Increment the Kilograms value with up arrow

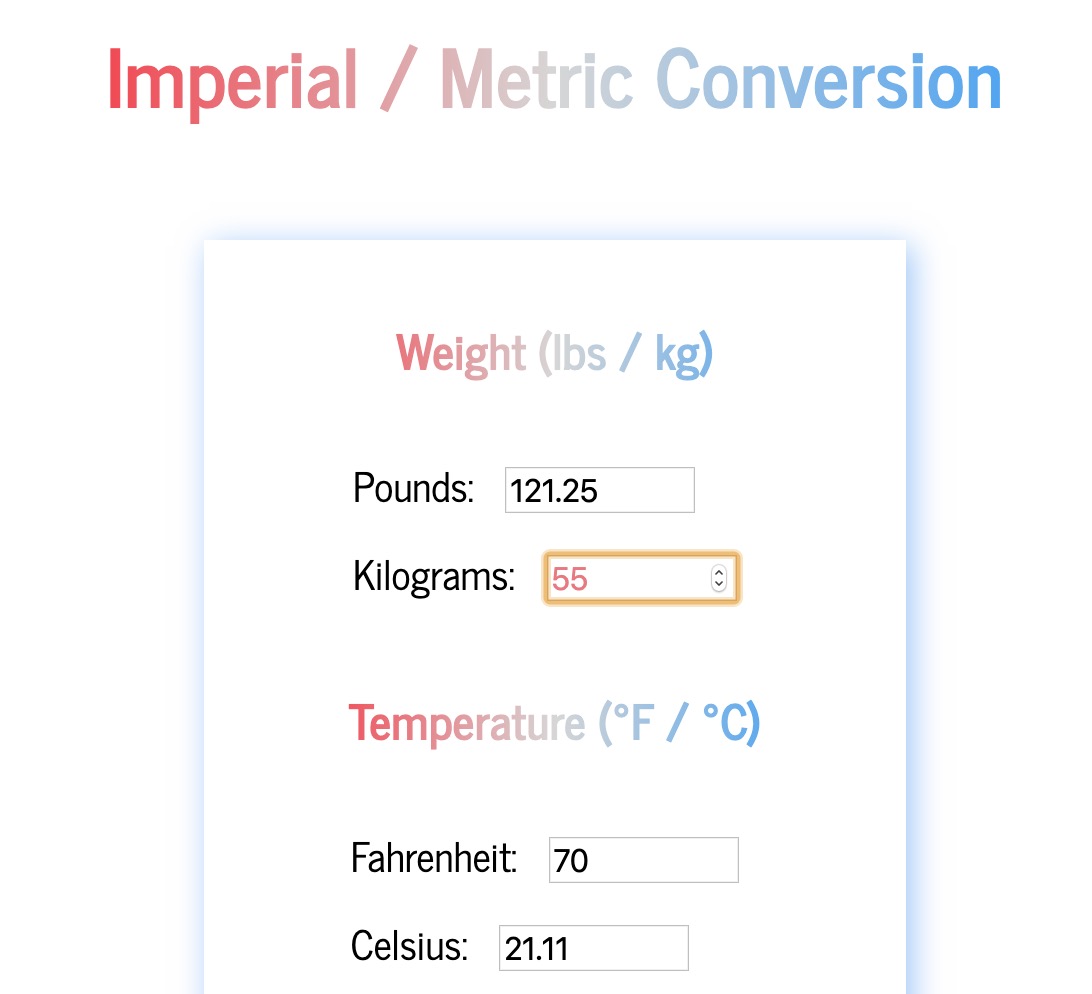point(718,572)
